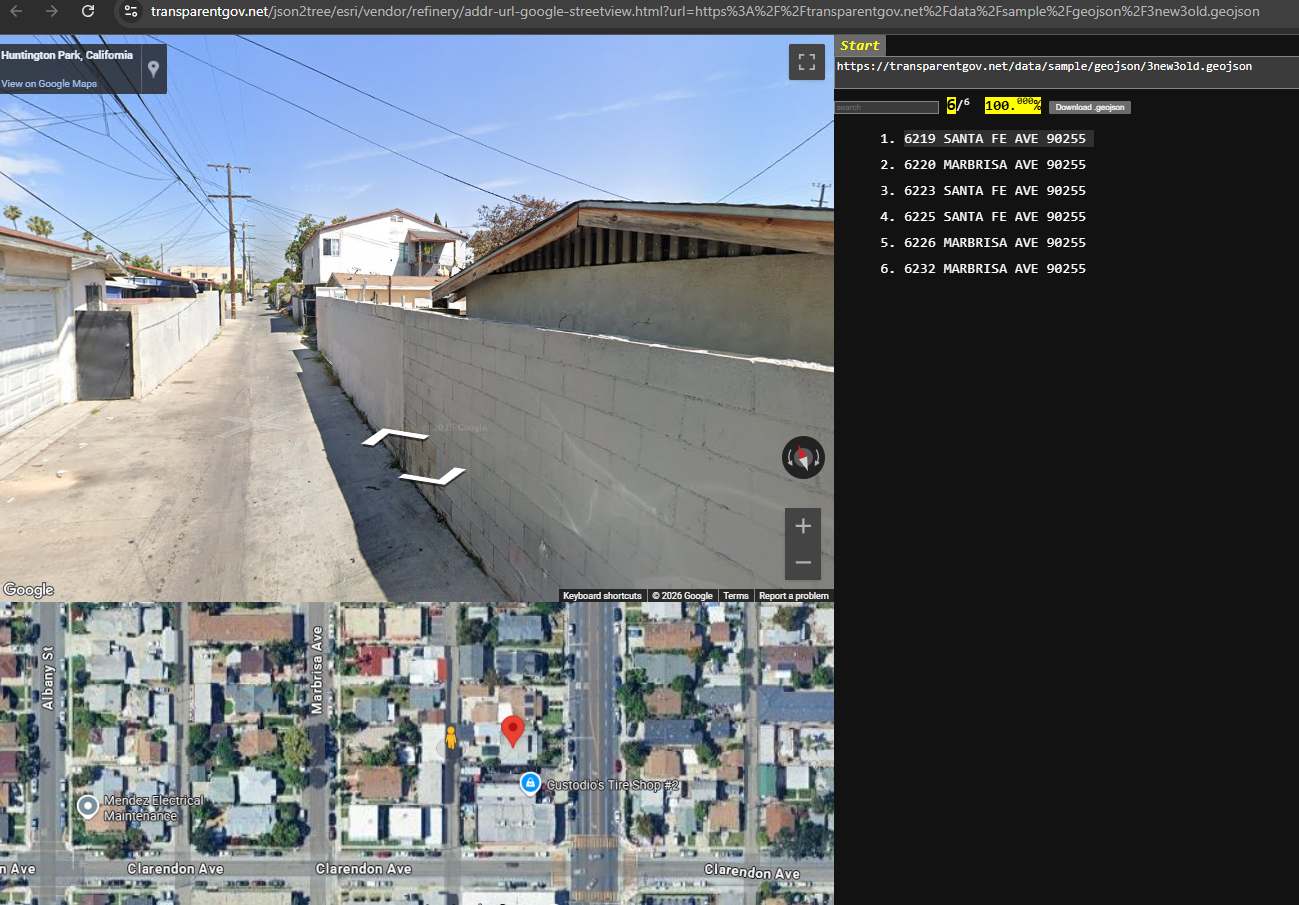Click the geojson URL input box
Image resolution: width=1299 pixels, height=905 pixels.
coord(1064,67)
